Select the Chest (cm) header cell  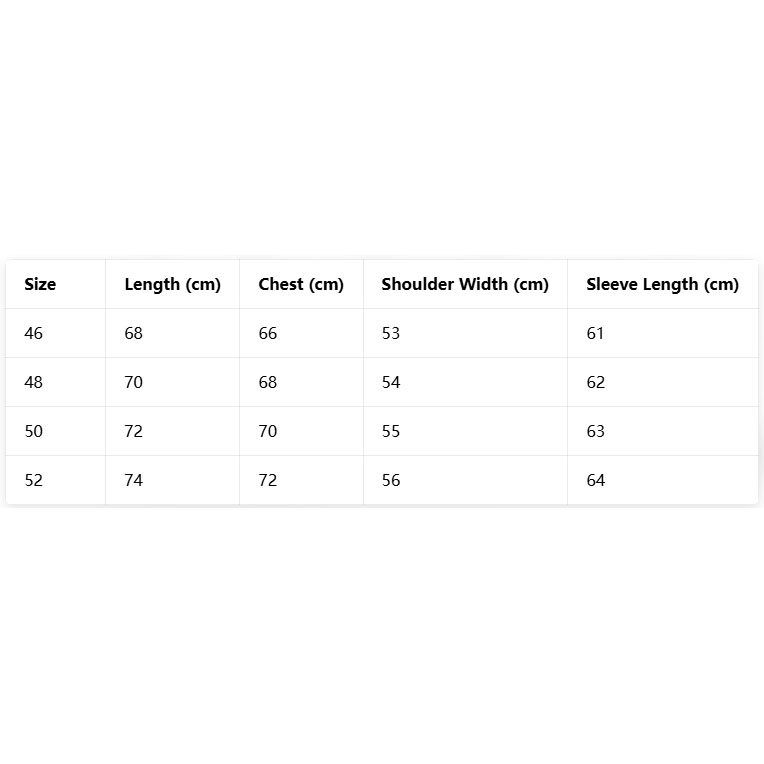pos(301,284)
